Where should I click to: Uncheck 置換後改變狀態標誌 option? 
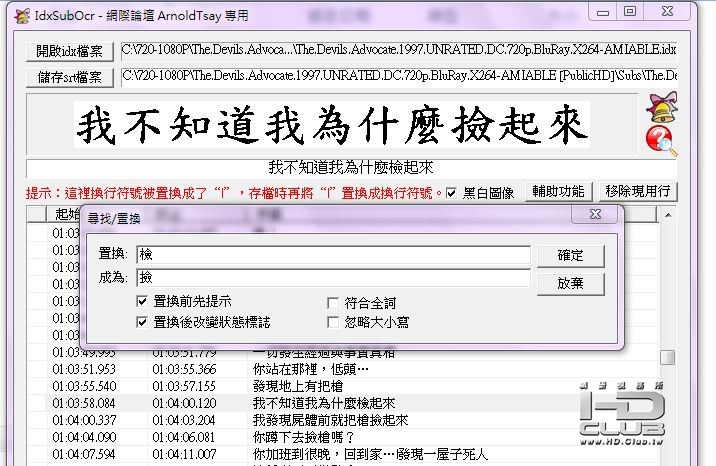pyautogui.click(x=142, y=322)
